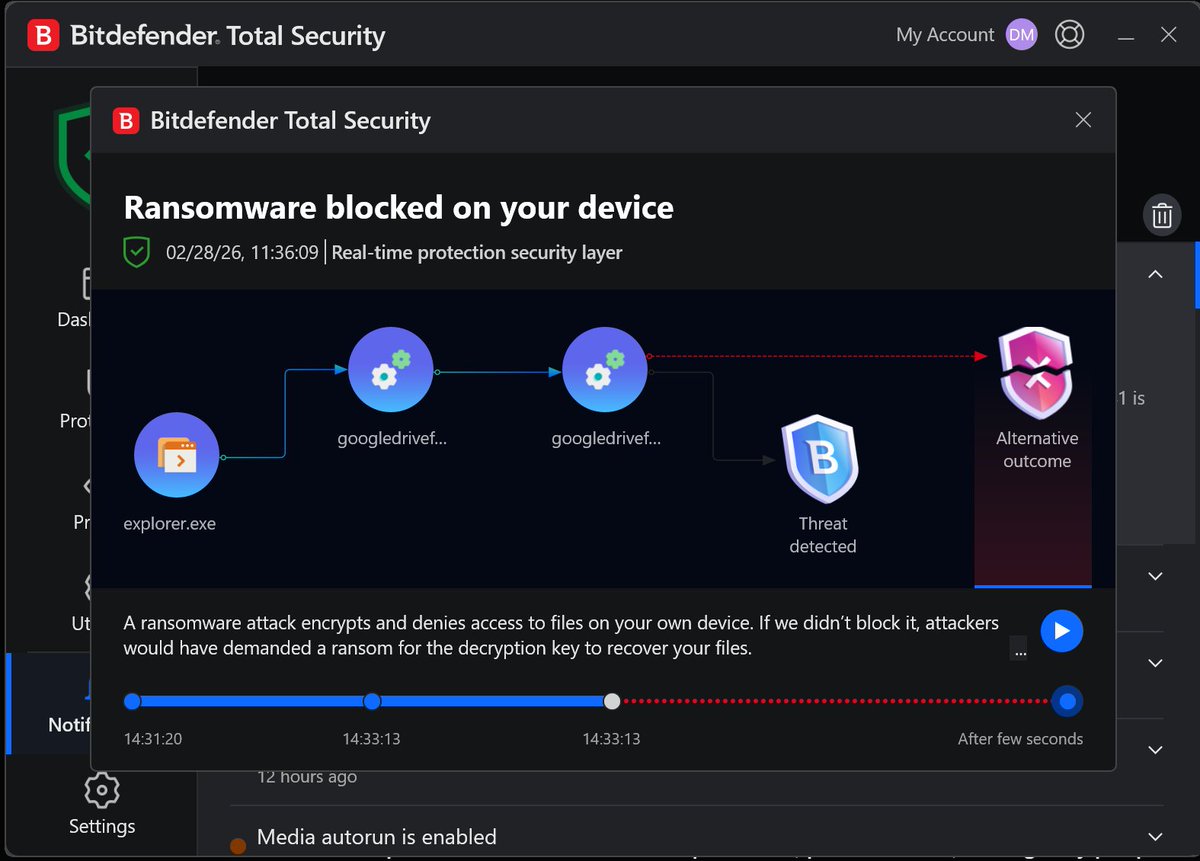Click the trash delete notifications icon
Viewport: 1200px width, 861px height.
point(1162,215)
